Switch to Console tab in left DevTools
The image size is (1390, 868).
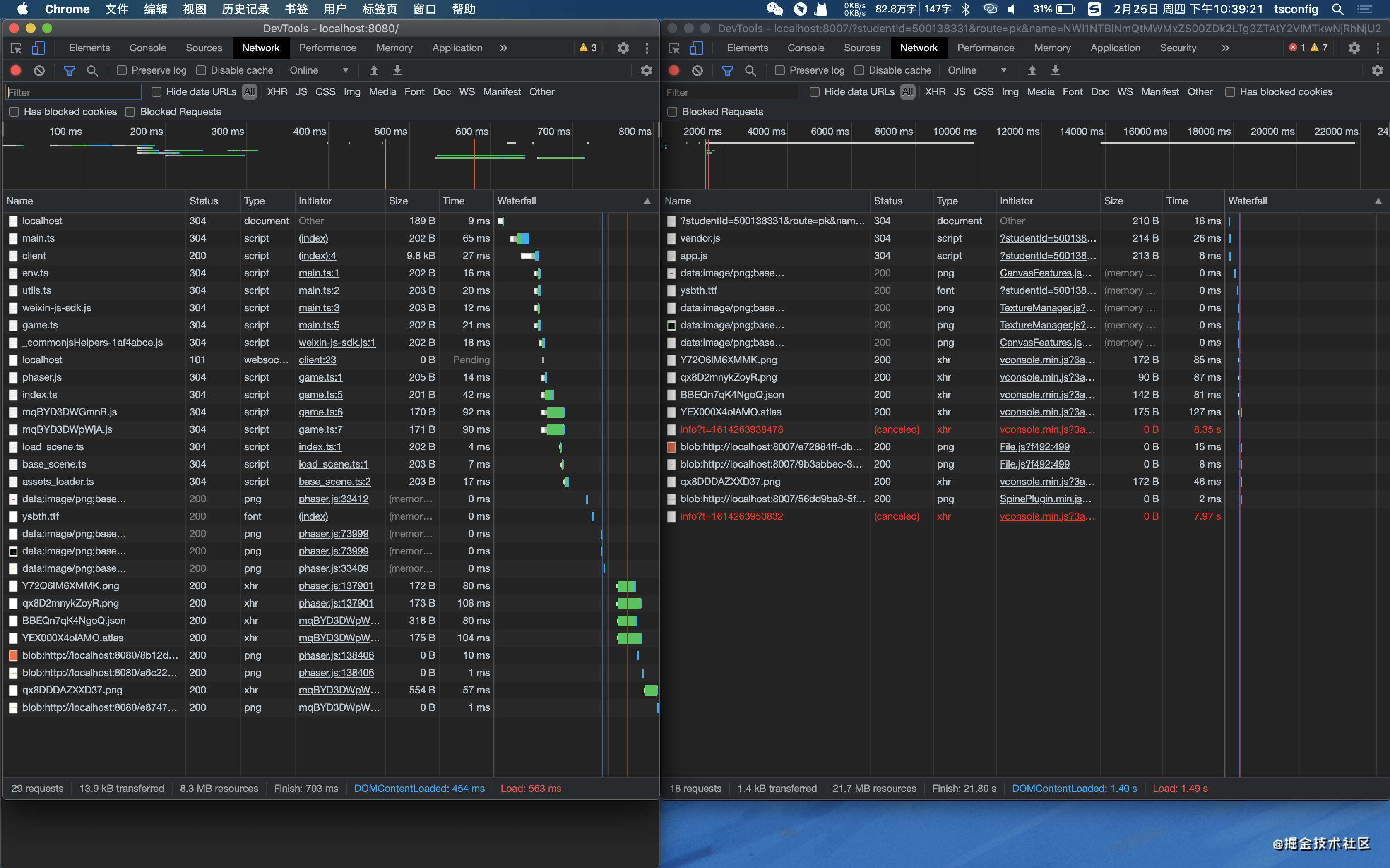point(148,48)
